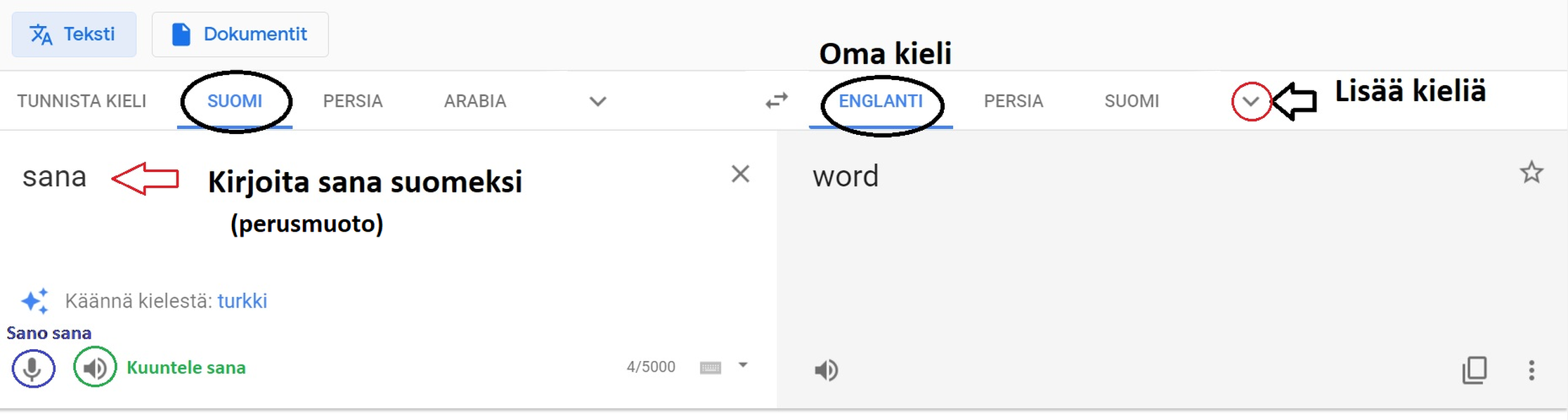Select SUOMI as source language
The height and width of the screenshot is (420, 1568).
pos(235,101)
